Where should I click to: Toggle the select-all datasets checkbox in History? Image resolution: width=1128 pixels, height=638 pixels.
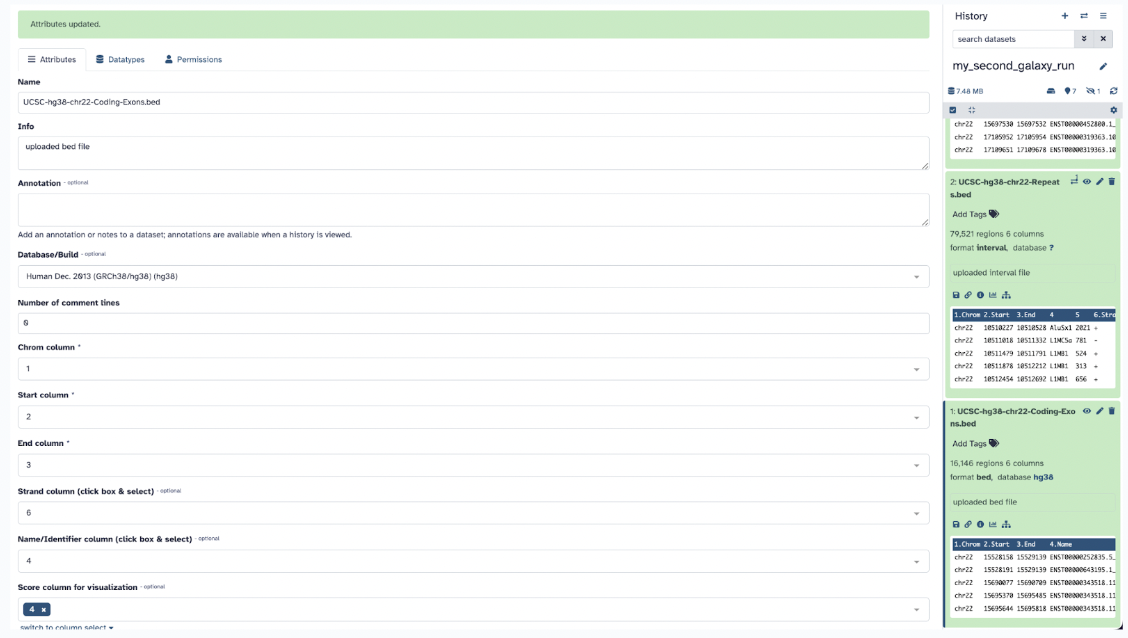[x=953, y=110]
